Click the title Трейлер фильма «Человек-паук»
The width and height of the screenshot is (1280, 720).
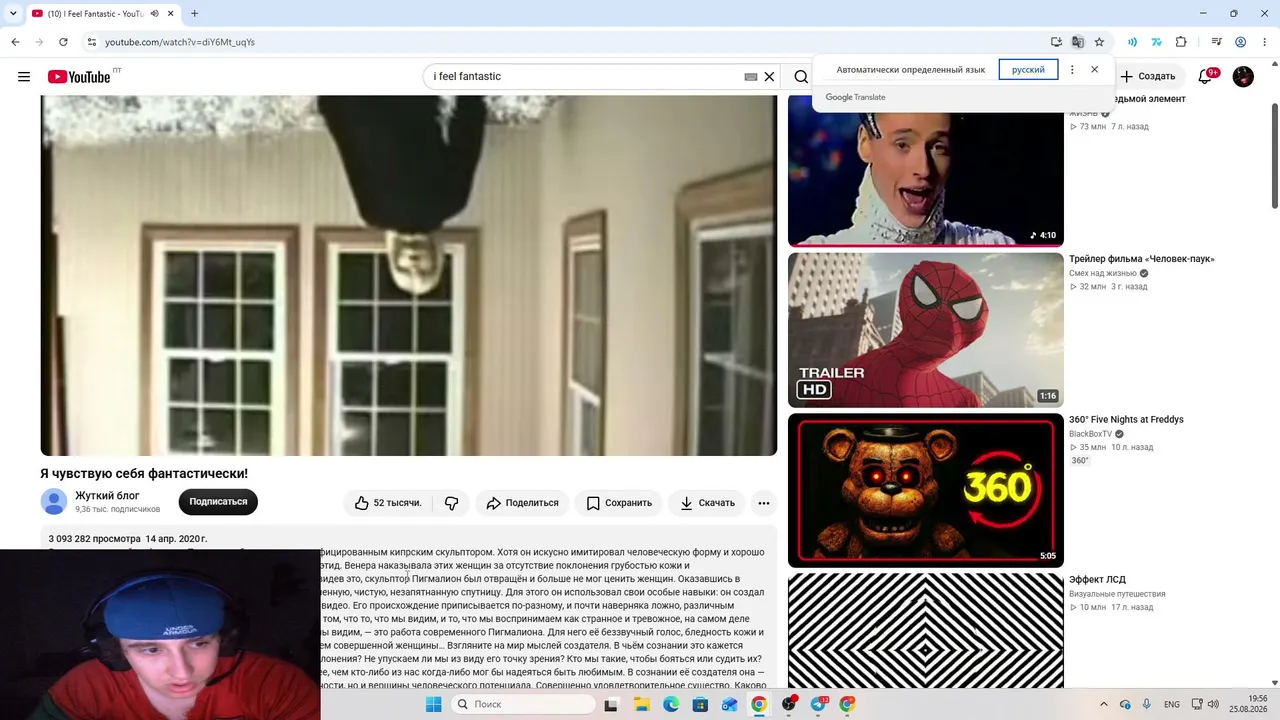[x=1142, y=259]
